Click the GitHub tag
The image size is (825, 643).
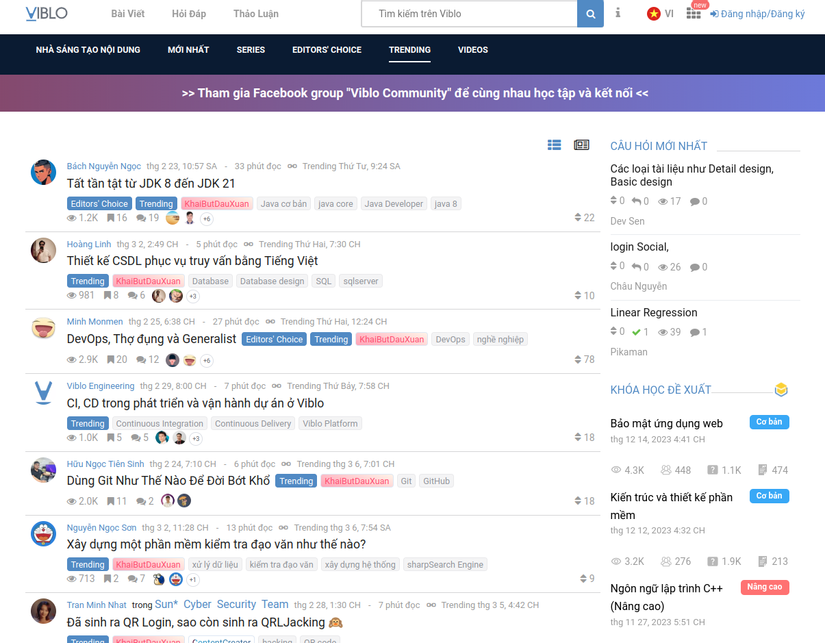436,481
